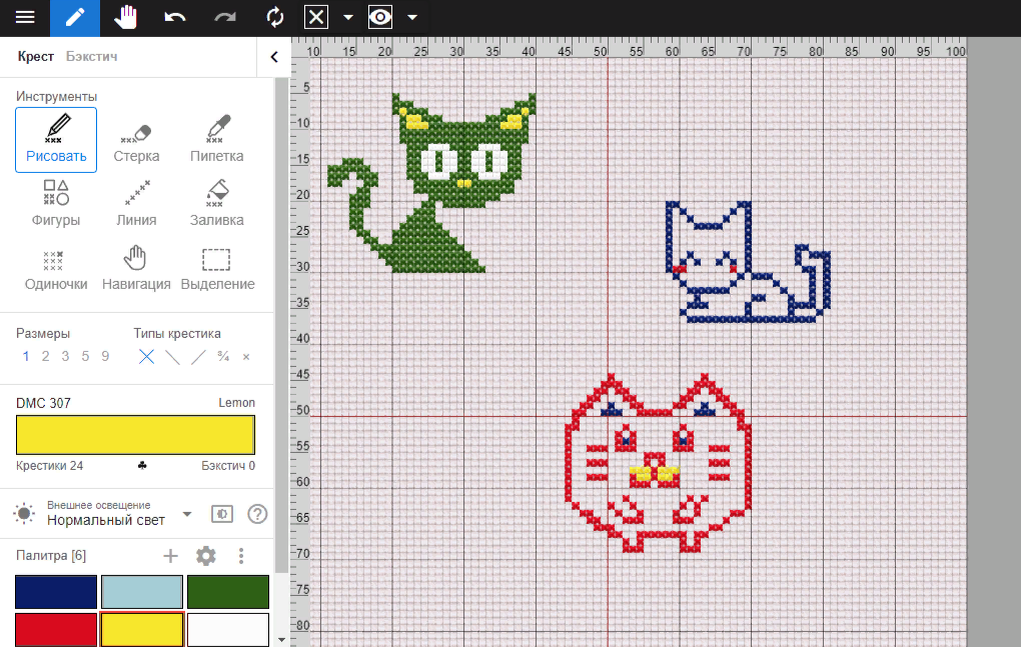The height and width of the screenshot is (647, 1021).
Task: Select the Стерка eraser tool
Action: (x=136, y=140)
